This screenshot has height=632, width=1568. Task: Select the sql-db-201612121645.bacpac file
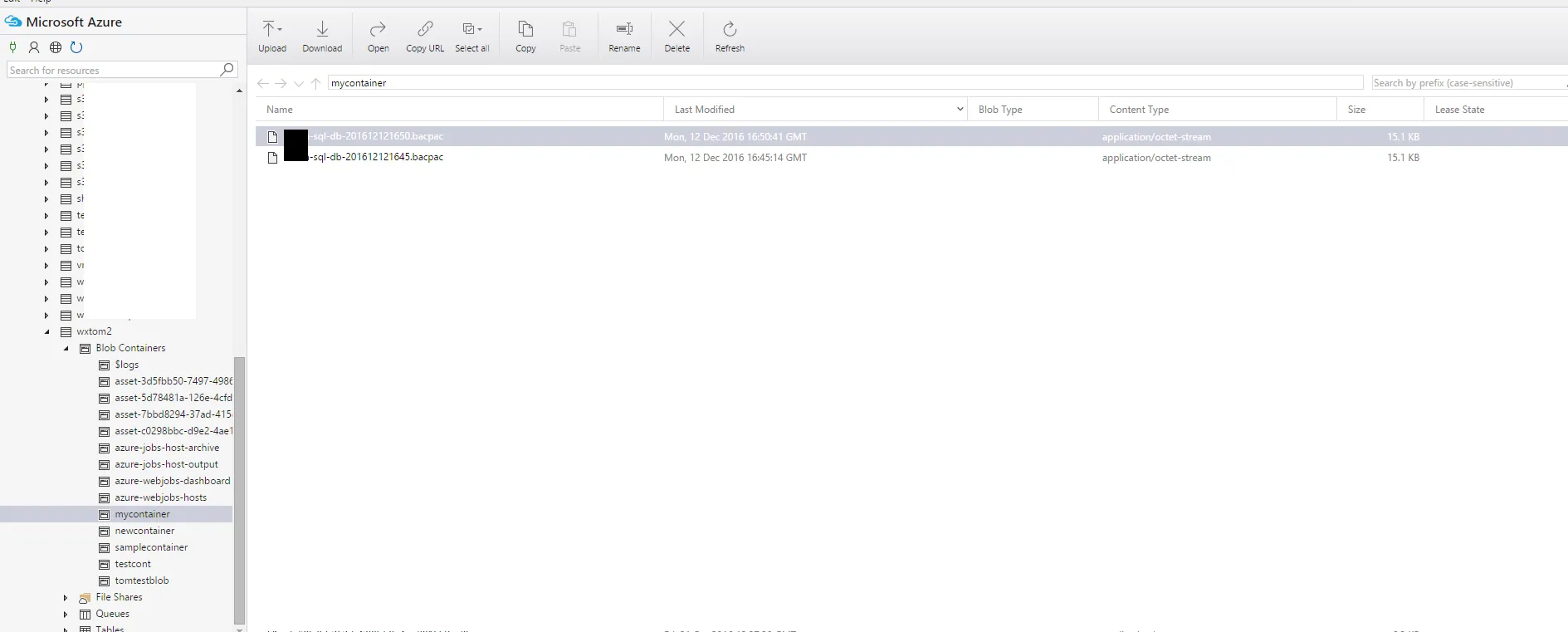click(376, 157)
